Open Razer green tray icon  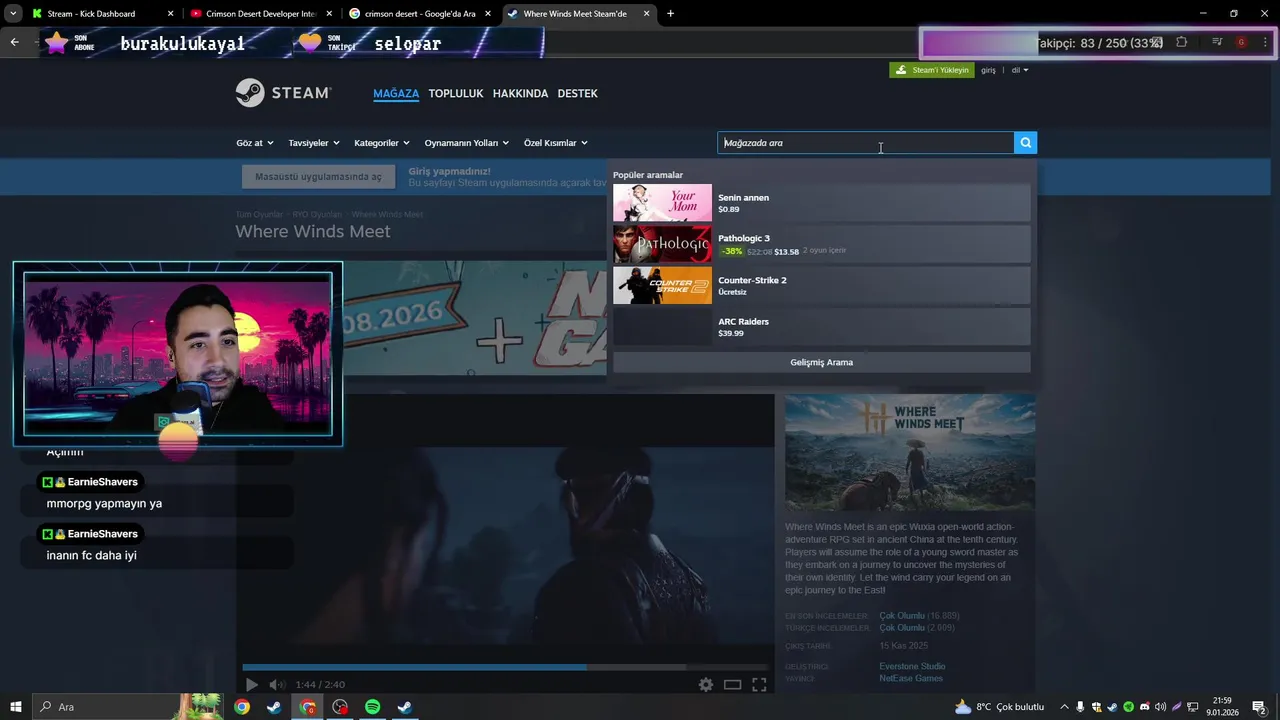click(x=1128, y=707)
